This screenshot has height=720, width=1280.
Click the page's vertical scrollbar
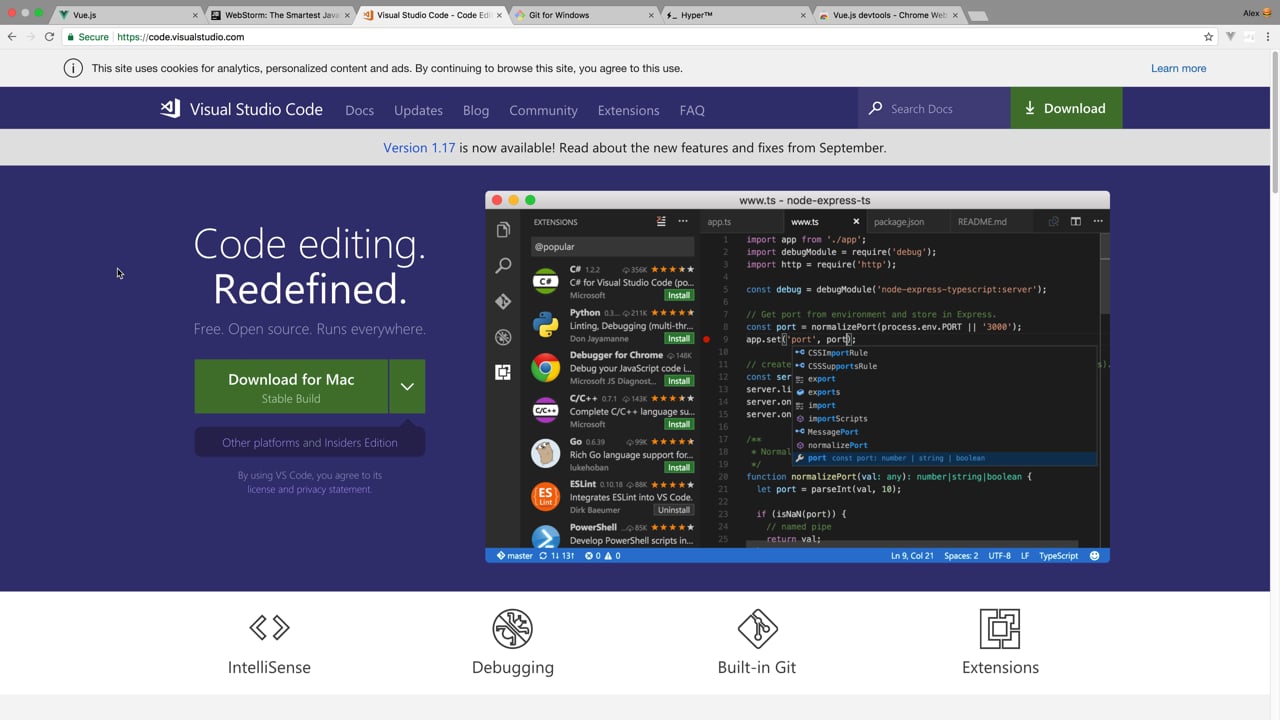pyautogui.click(x=1274, y=123)
